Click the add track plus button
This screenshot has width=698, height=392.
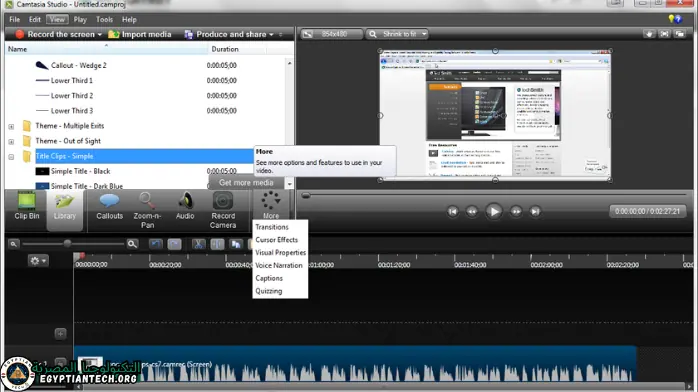click(x=61, y=334)
